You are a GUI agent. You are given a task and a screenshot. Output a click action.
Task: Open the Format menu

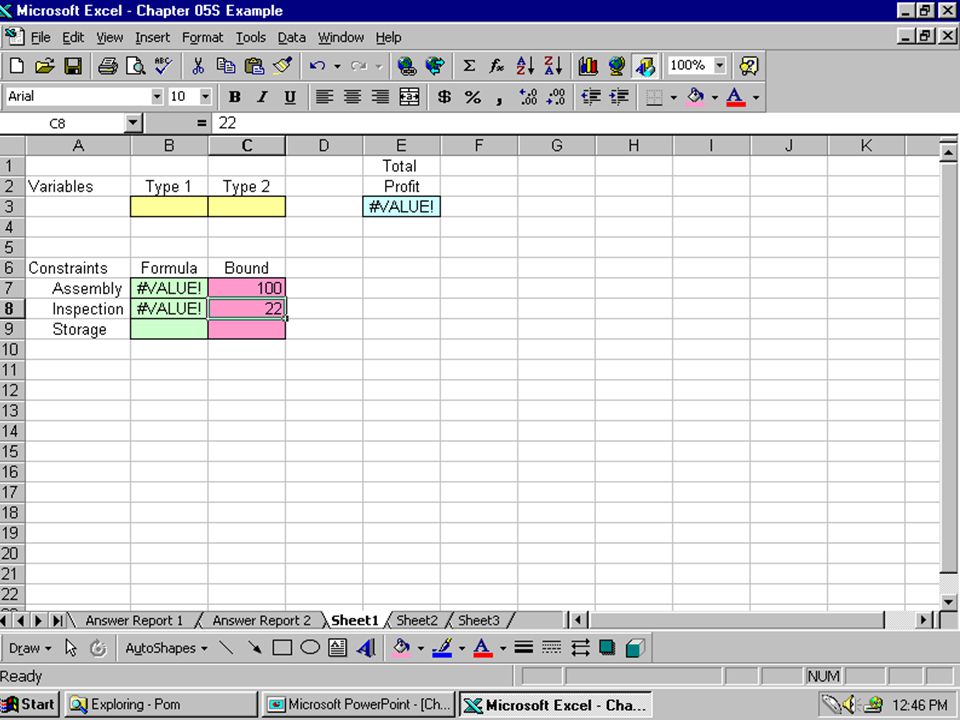203,37
